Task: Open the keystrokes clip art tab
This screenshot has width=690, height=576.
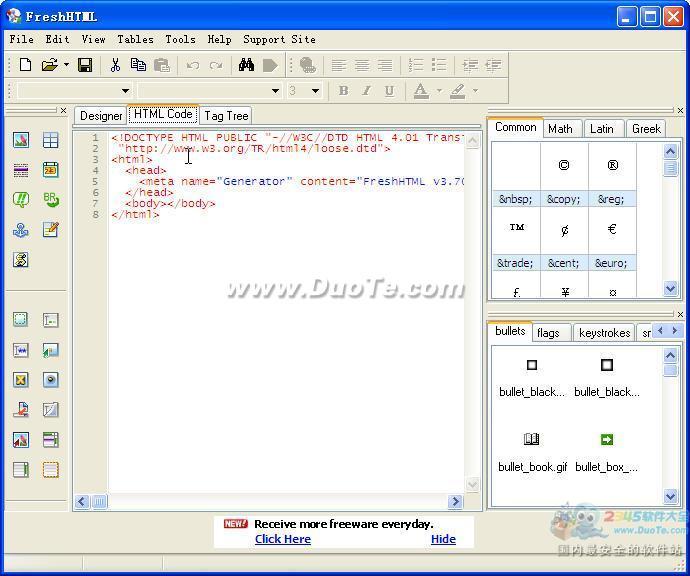Action: coord(604,333)
